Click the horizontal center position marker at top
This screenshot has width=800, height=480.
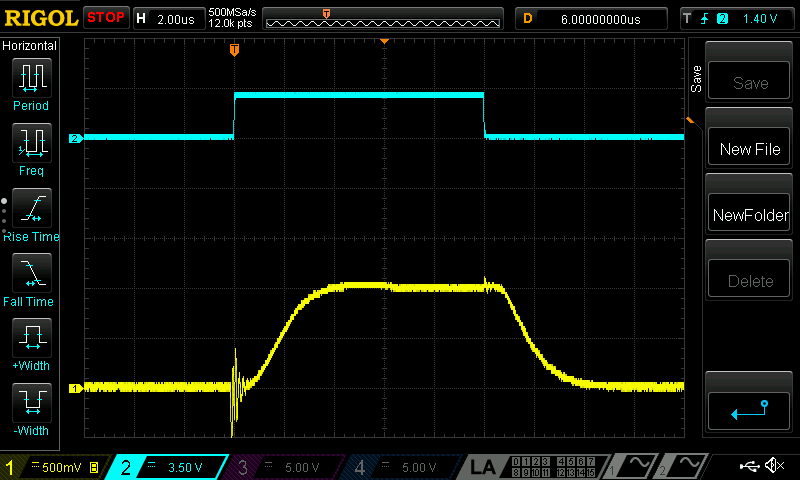coord(384,41)
